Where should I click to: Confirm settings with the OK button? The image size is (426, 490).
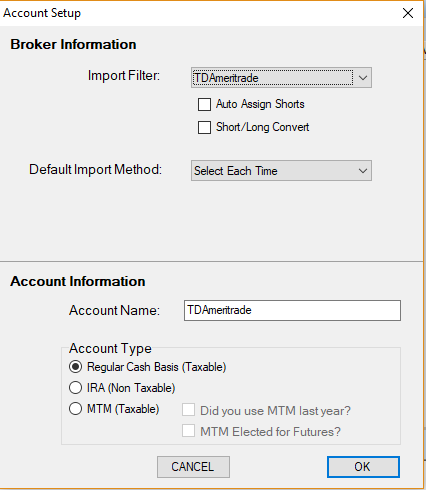coord(363,467)
